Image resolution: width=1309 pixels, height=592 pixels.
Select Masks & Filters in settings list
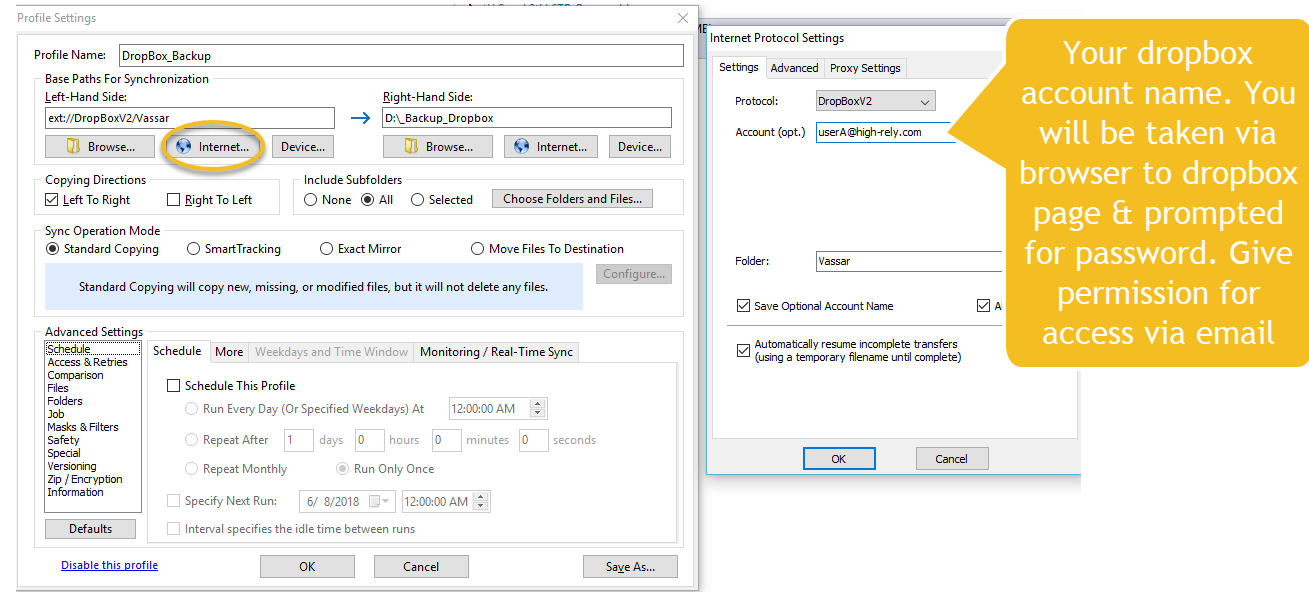coord(93,427)
